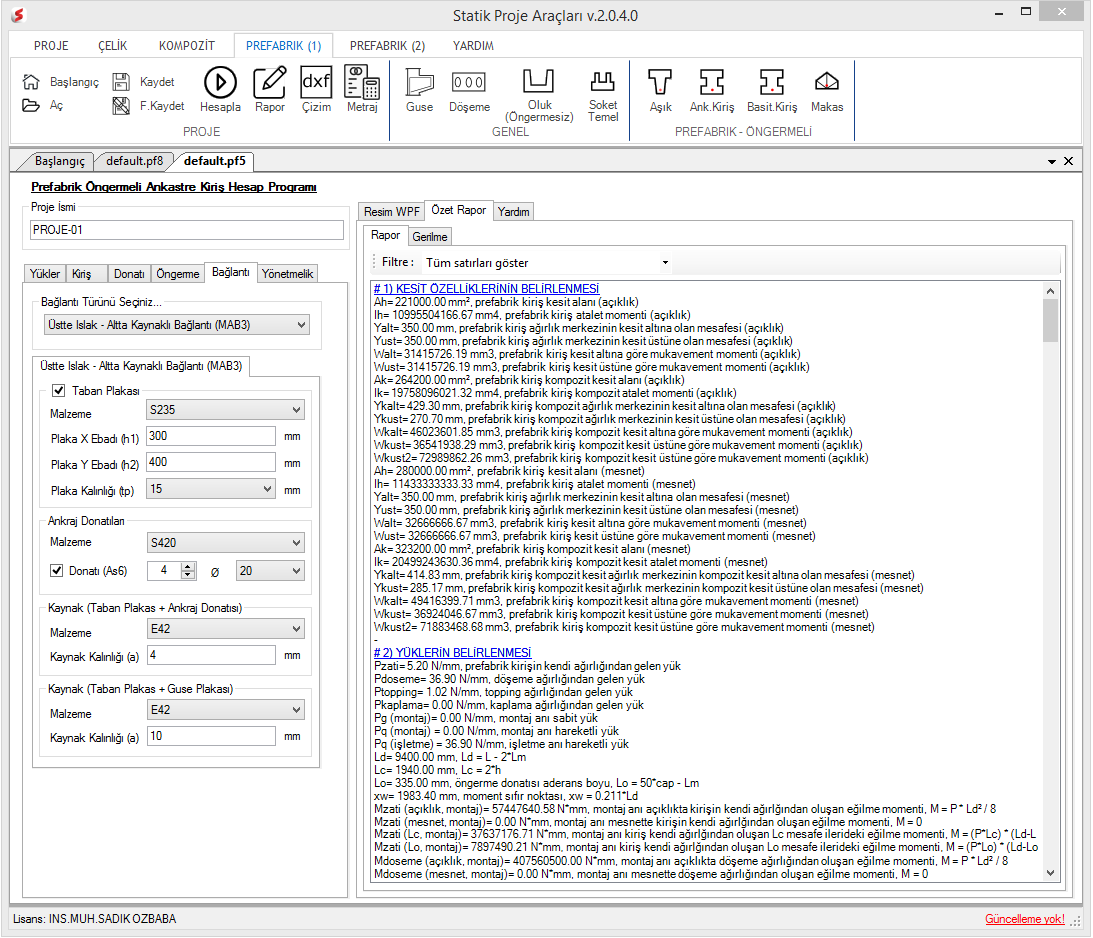Open the KOMPOZİT ribbon tab
Viewport: 1093px width, 938px height.
187,46
